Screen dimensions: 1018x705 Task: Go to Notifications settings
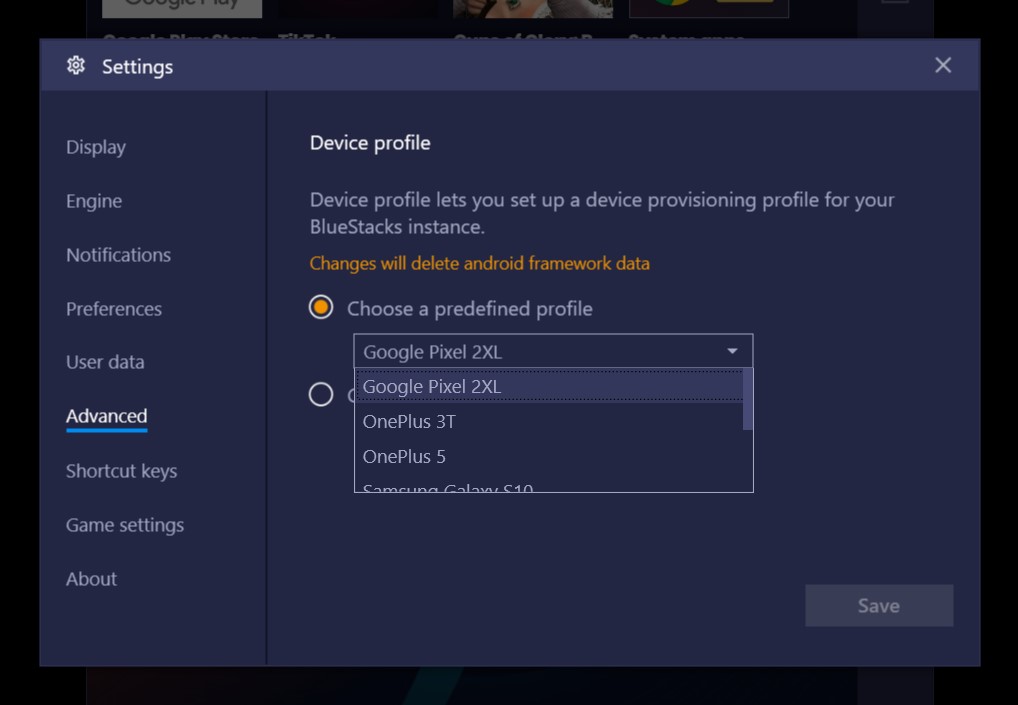119,255
